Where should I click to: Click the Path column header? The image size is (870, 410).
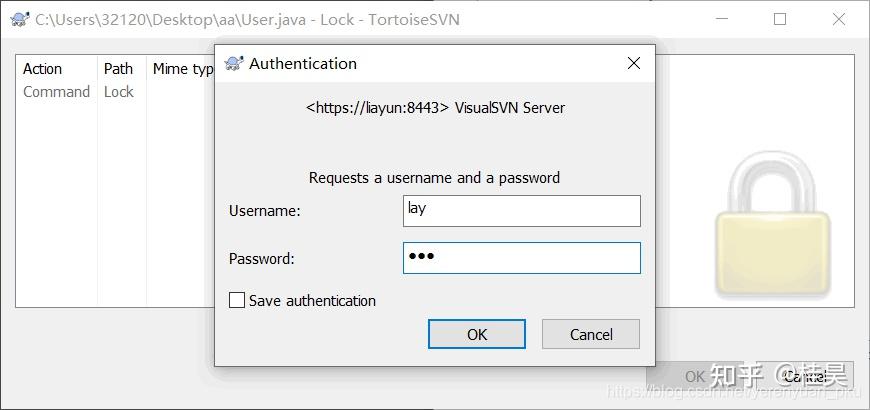[118, 69]
